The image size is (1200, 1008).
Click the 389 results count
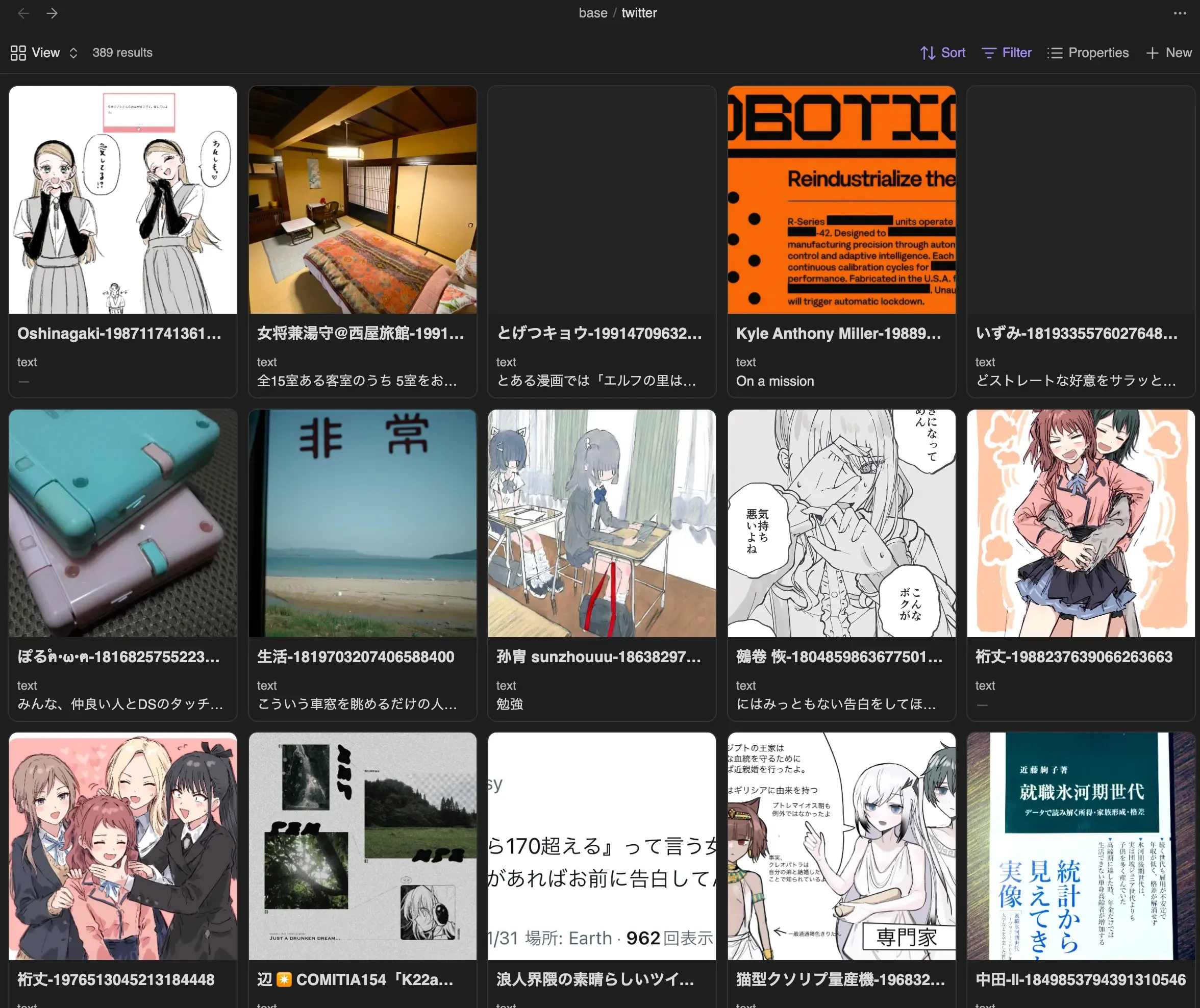[122, 53]
